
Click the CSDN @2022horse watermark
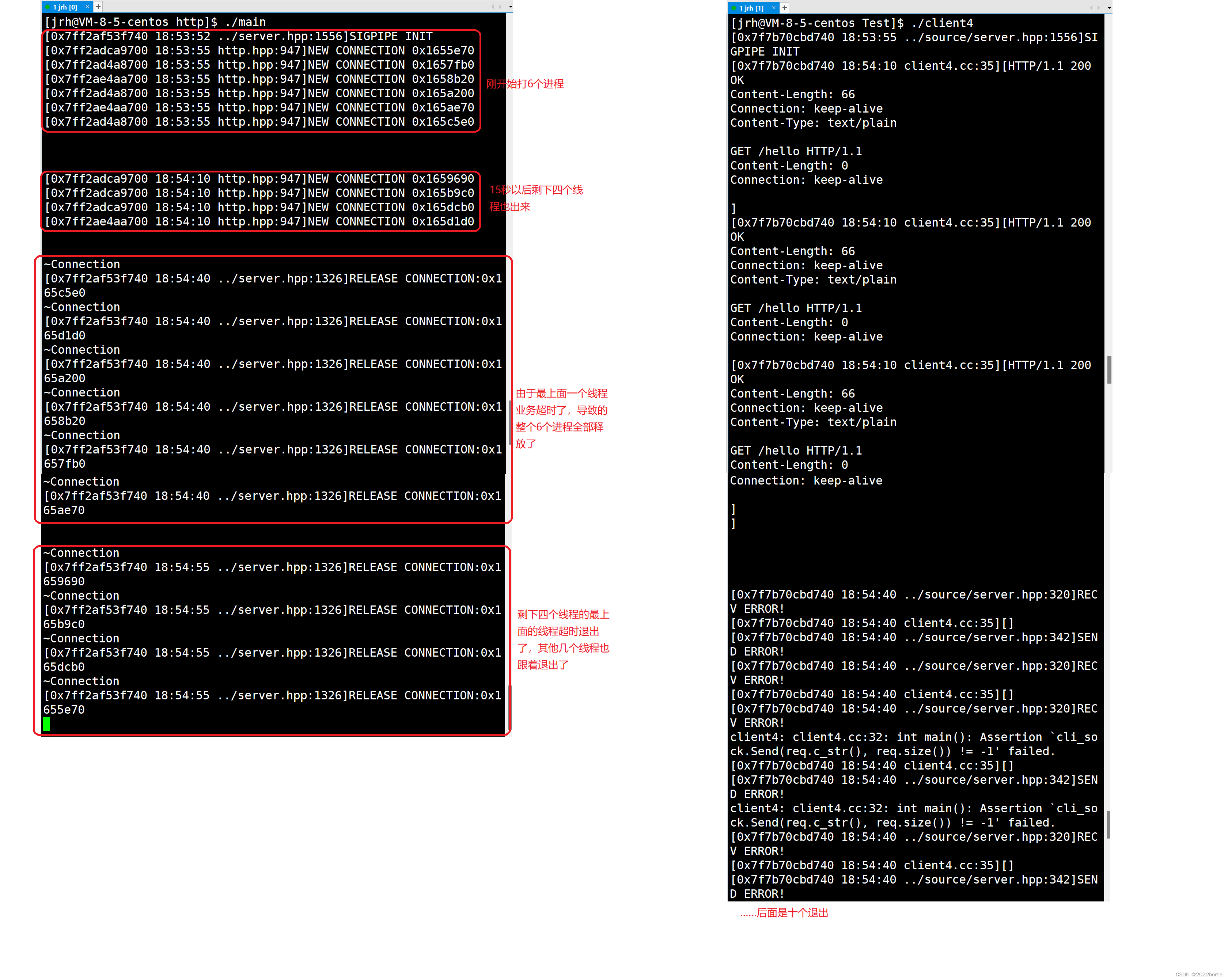[1198, 974]
